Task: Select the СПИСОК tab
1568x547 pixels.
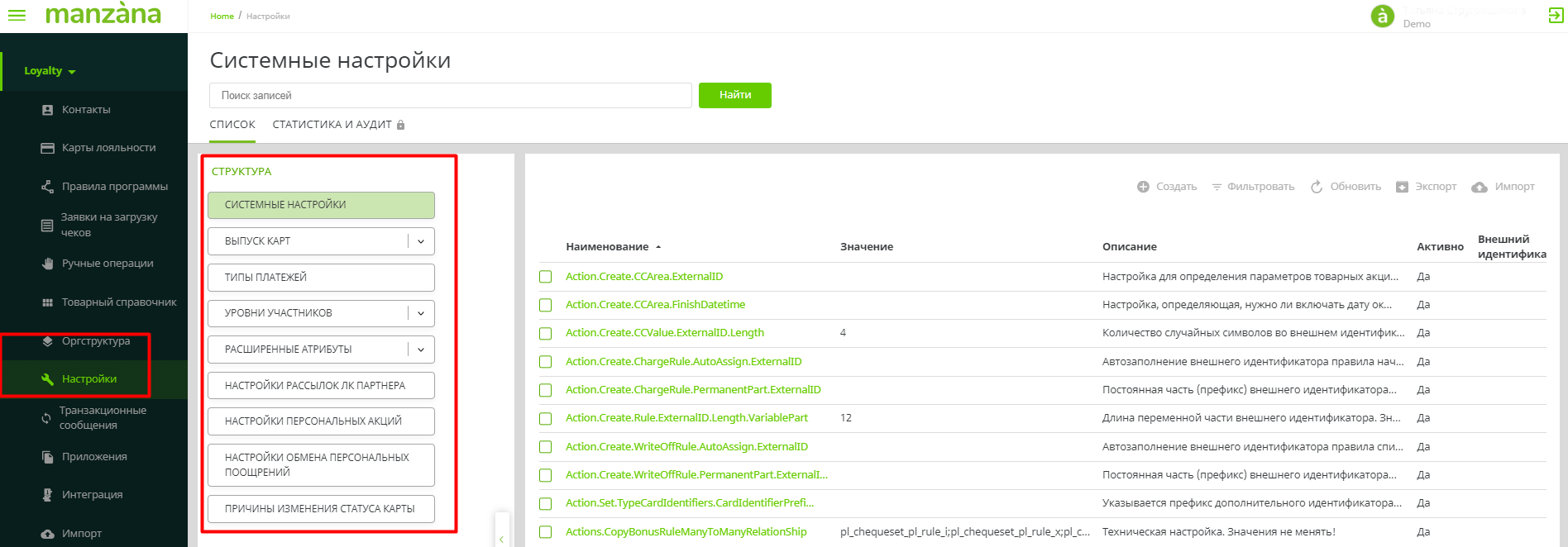Action: (232, 125)
